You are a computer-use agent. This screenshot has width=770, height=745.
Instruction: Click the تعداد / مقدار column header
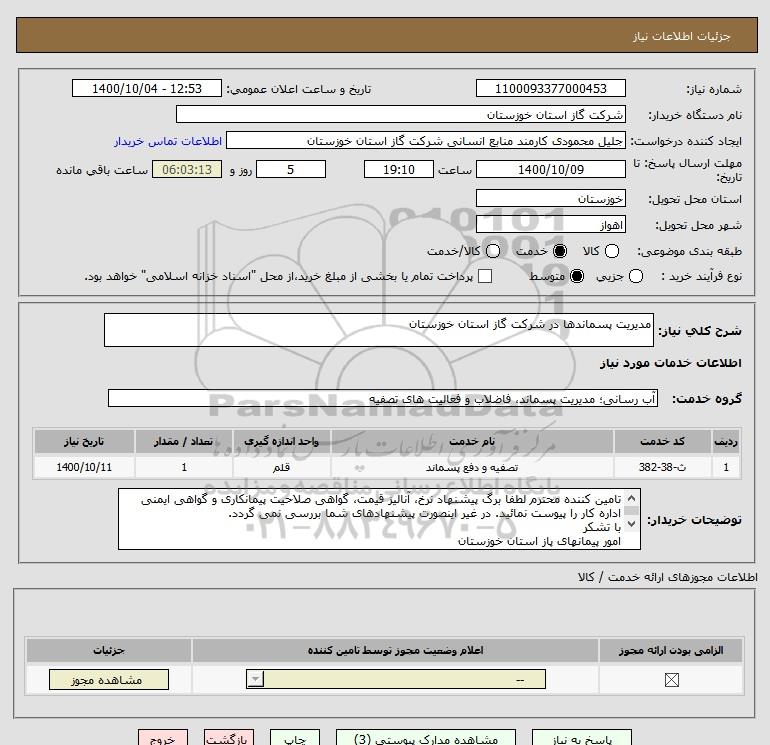tap(184, 441)
